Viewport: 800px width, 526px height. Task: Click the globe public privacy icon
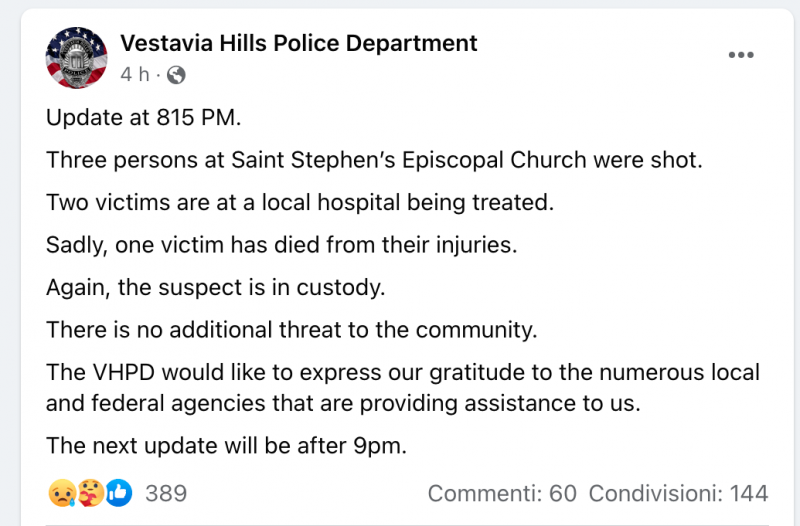[x=176, y=74]
